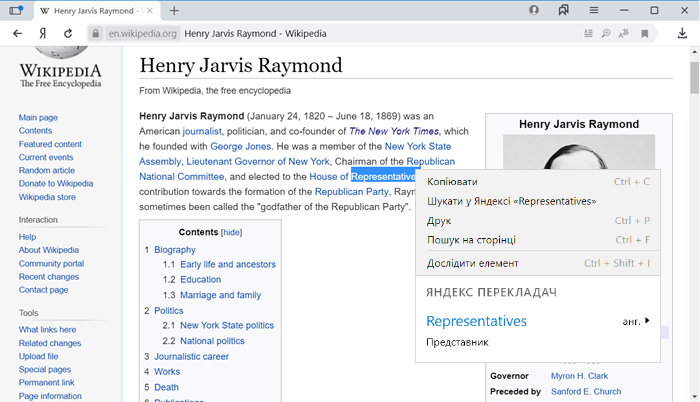Open downloads with the download arrow icon
The height and width of the screenshot is (402, 700).
click(682, 34)
